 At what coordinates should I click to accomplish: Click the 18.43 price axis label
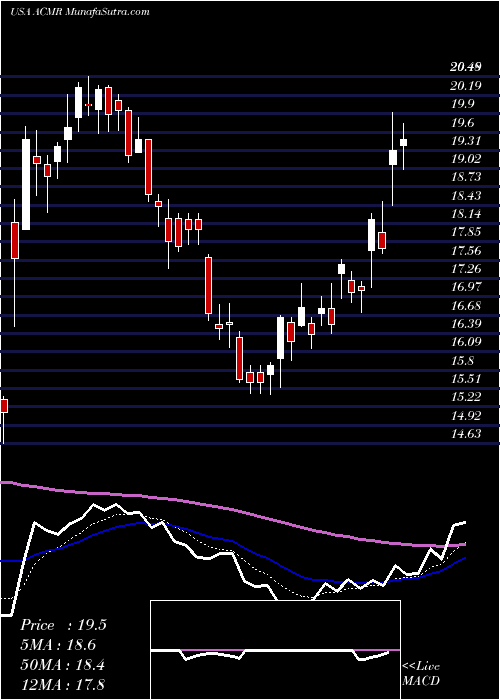click(466, 196)
